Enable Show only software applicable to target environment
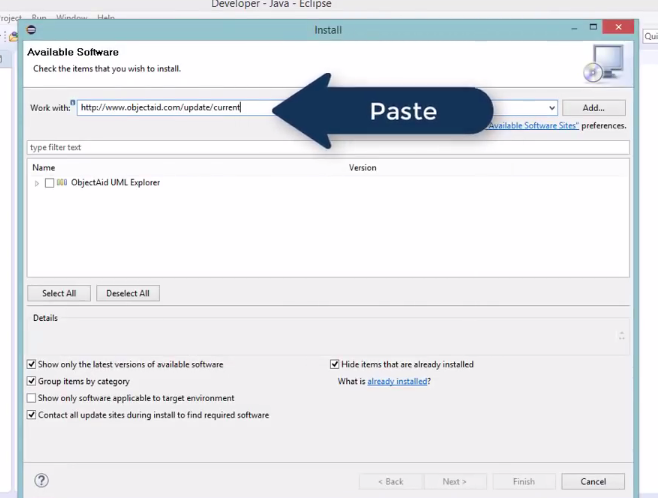 coord(31,398)
